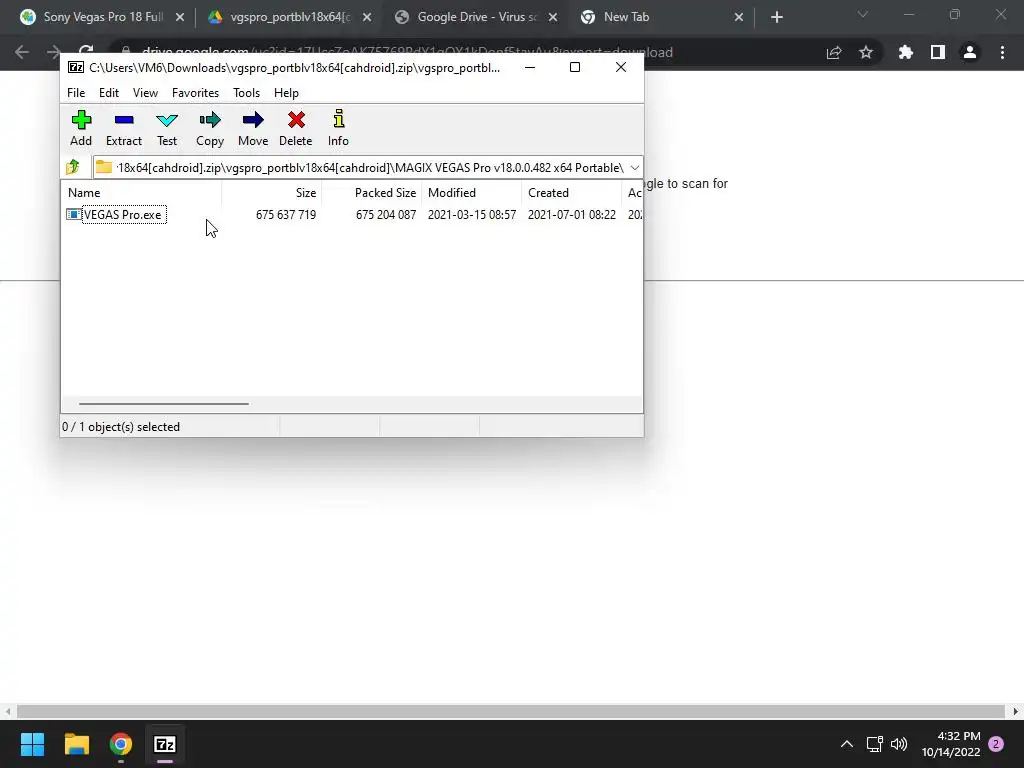Open the Edit menu
1024x768 pixels.
point(108,93)
